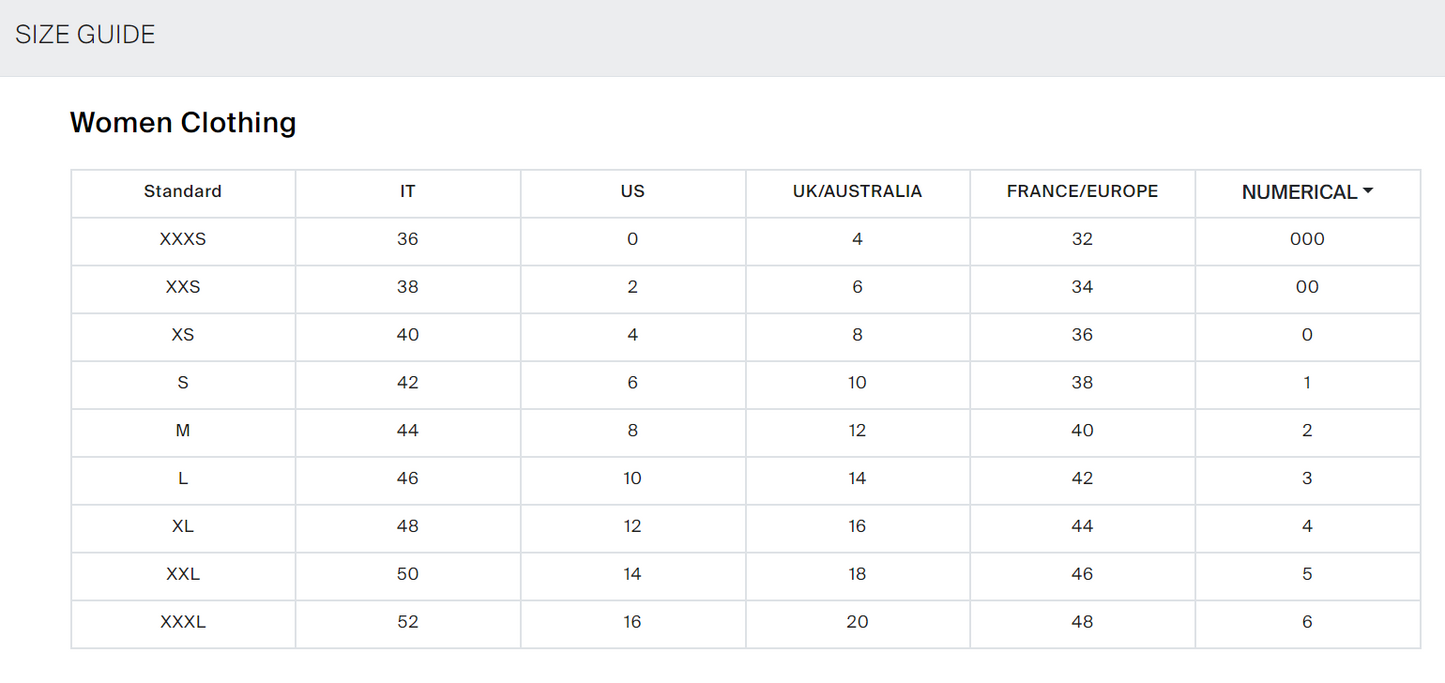Select the M size cell
1445x683 pixels.
183,431
